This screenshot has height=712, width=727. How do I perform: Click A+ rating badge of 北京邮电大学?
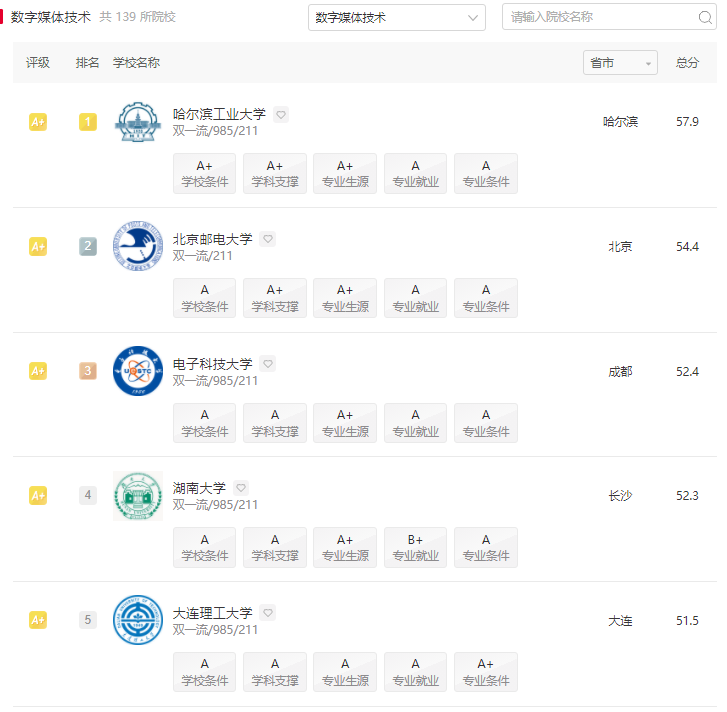pos(38,246)
